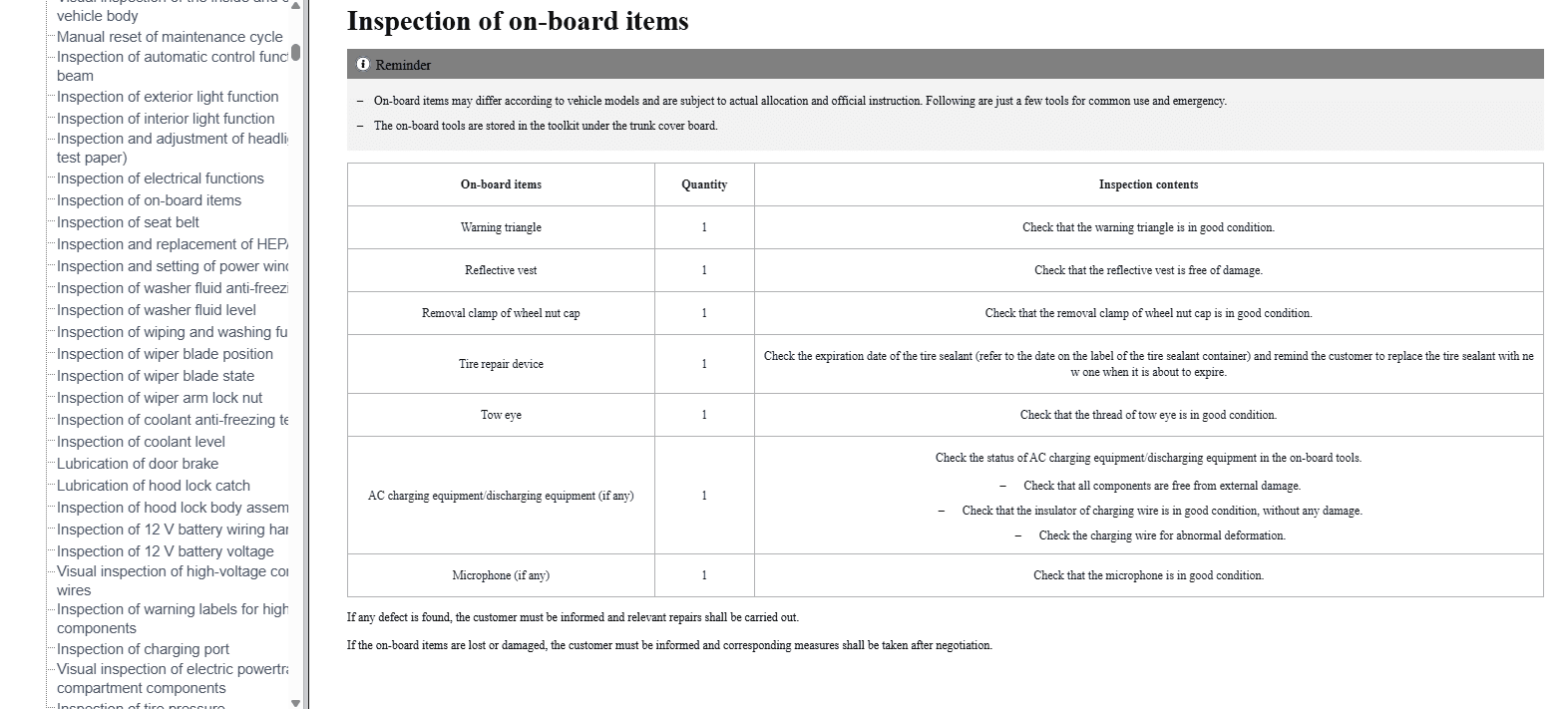Click the Reminder info icon
This screenshot has width=1568, height=709.
[363, 65]
